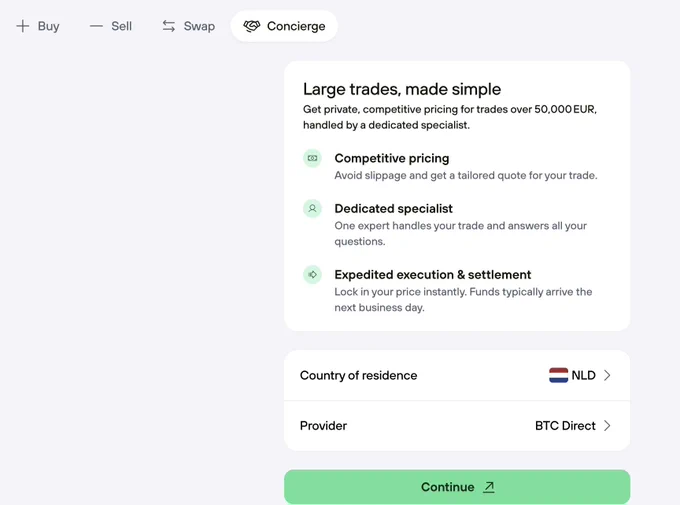Select the NLD country code
Image resolution: width=680 pixels, height=505 pixels.
tap(583, 375)
